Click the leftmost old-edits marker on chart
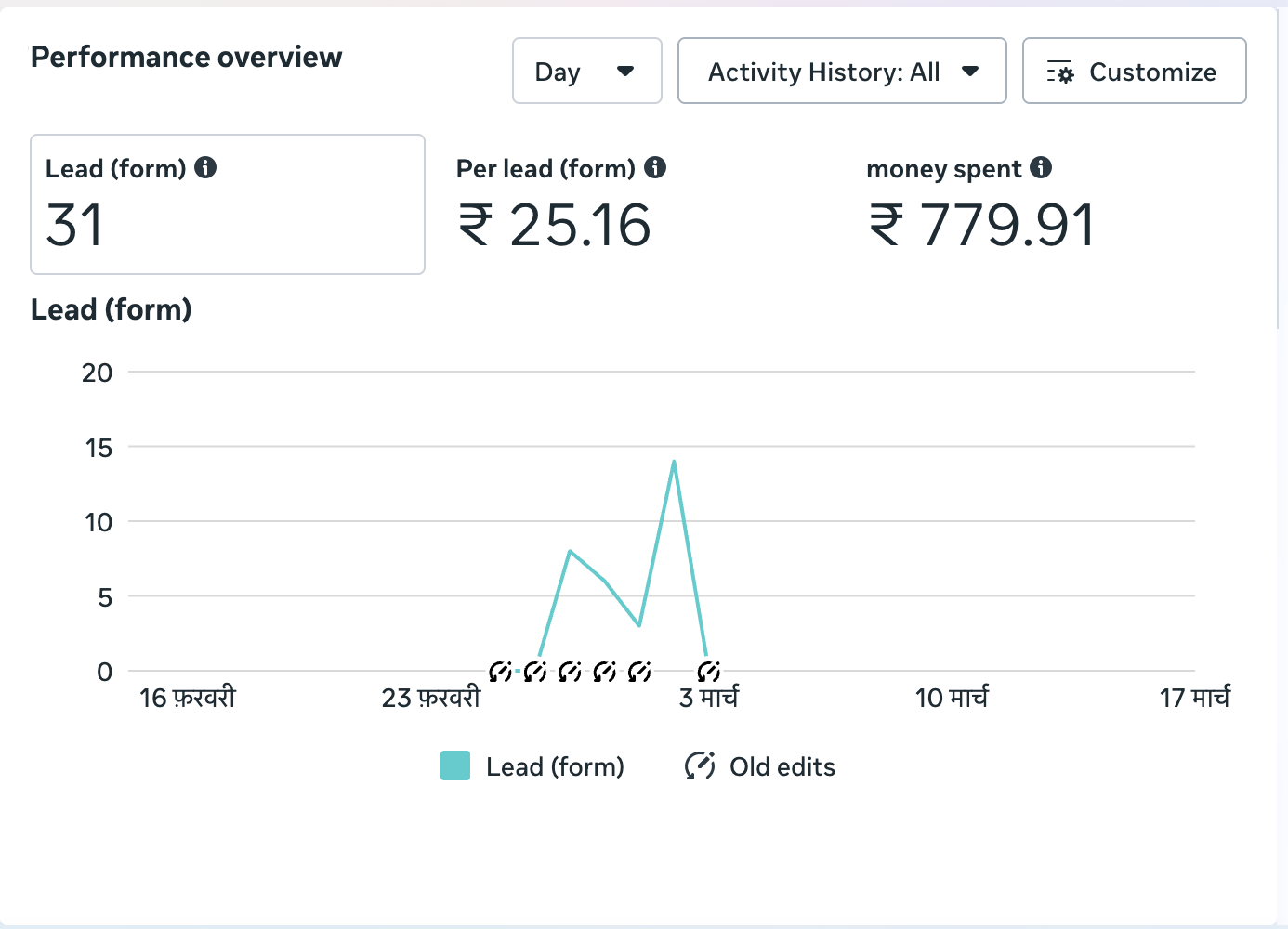 [x=500, y=671]
